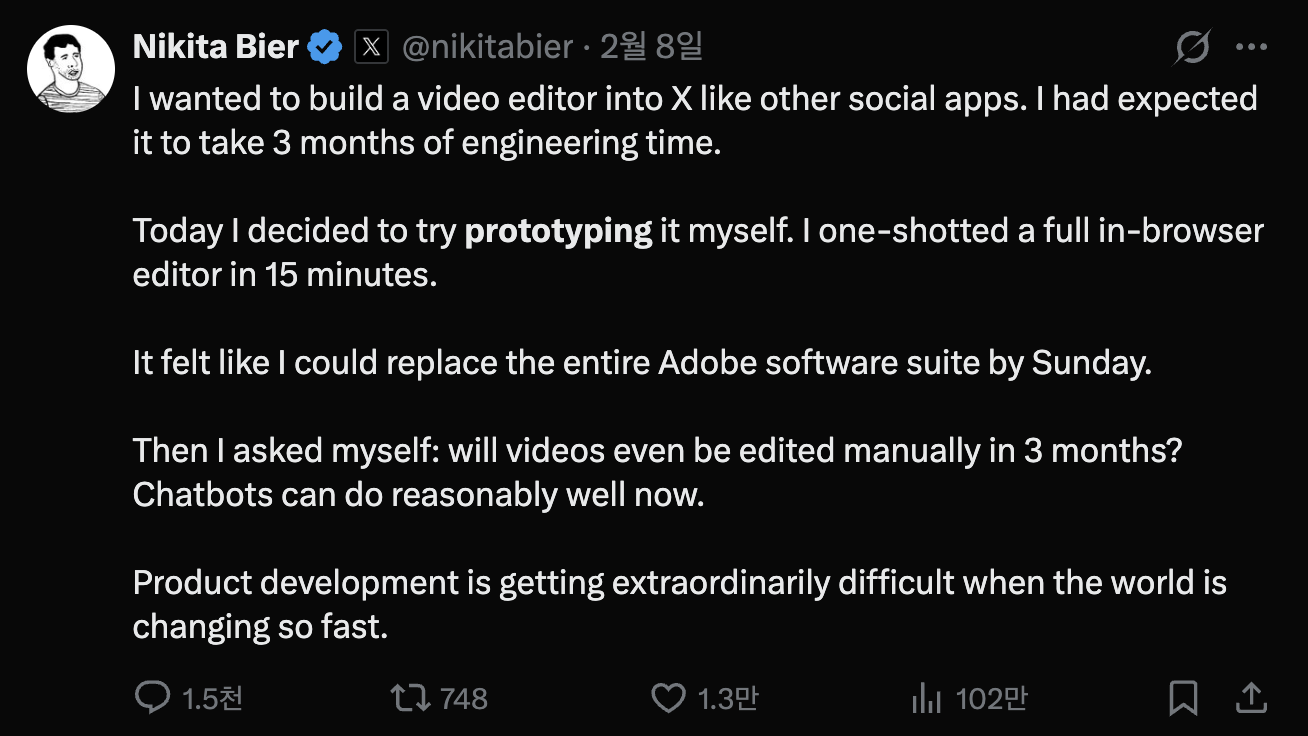Click the blue verified checkmark badge
Viewport: 1308px width, 736px height.
(326, 47)
